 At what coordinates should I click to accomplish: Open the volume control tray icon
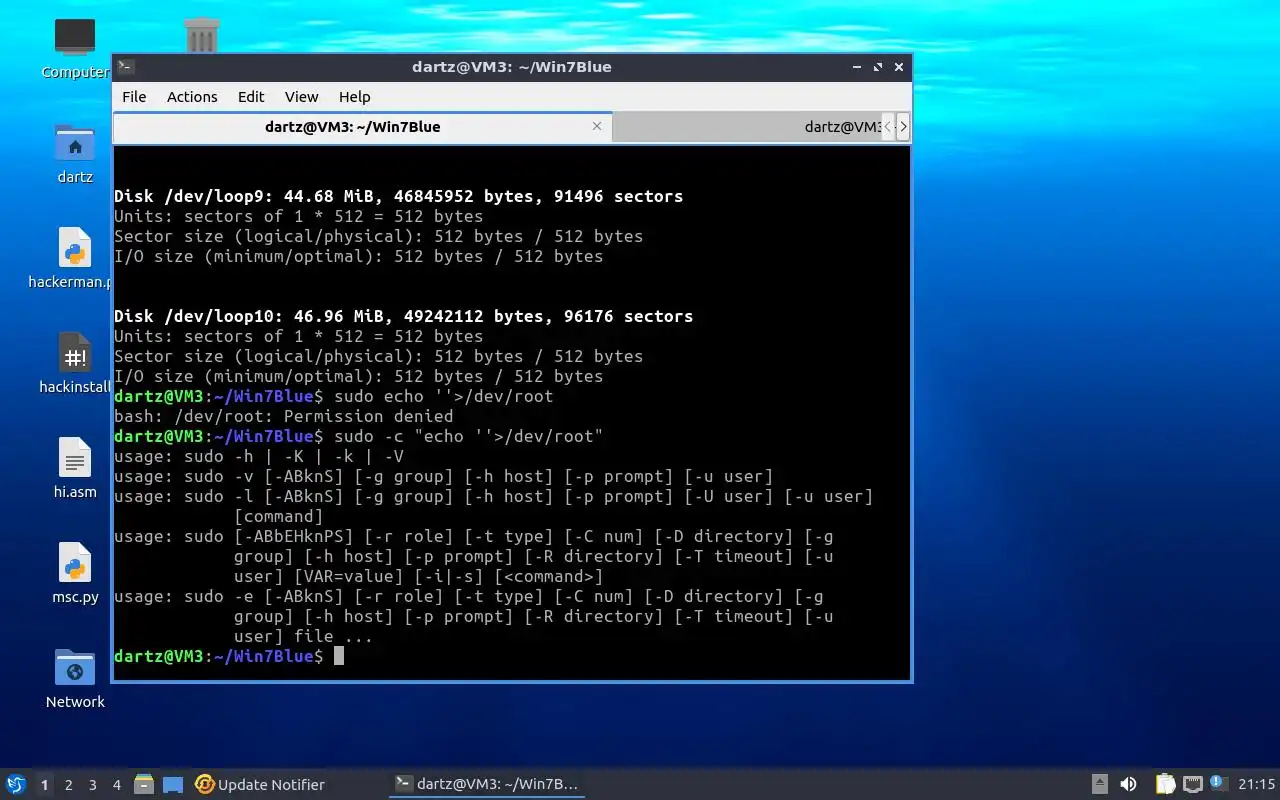pos(1128,784)
